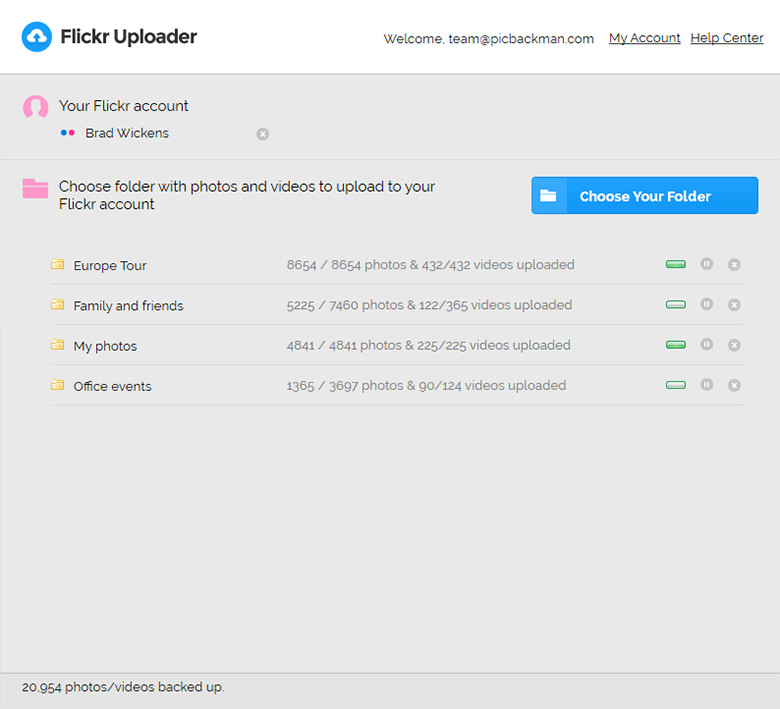Pause the My photos upload
Image resolution: width=780 pixels, height=709 pixels.
[x=707, y=344]
